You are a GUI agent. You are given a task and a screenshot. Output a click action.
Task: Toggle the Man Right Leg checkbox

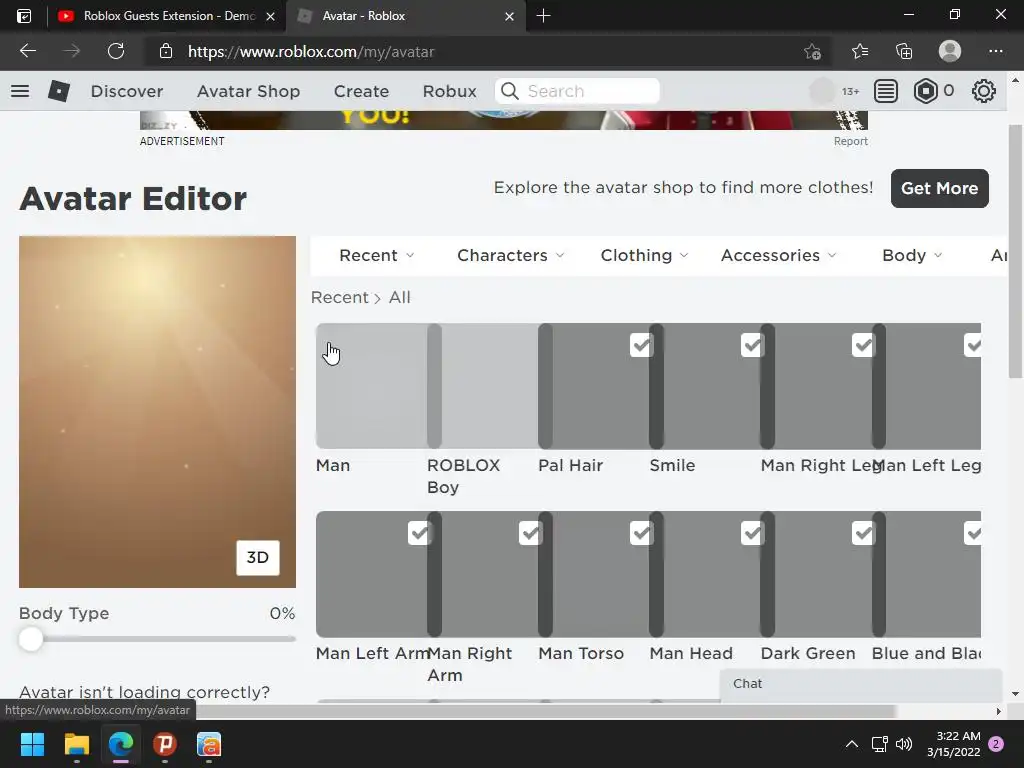click(x=863, y=345)
